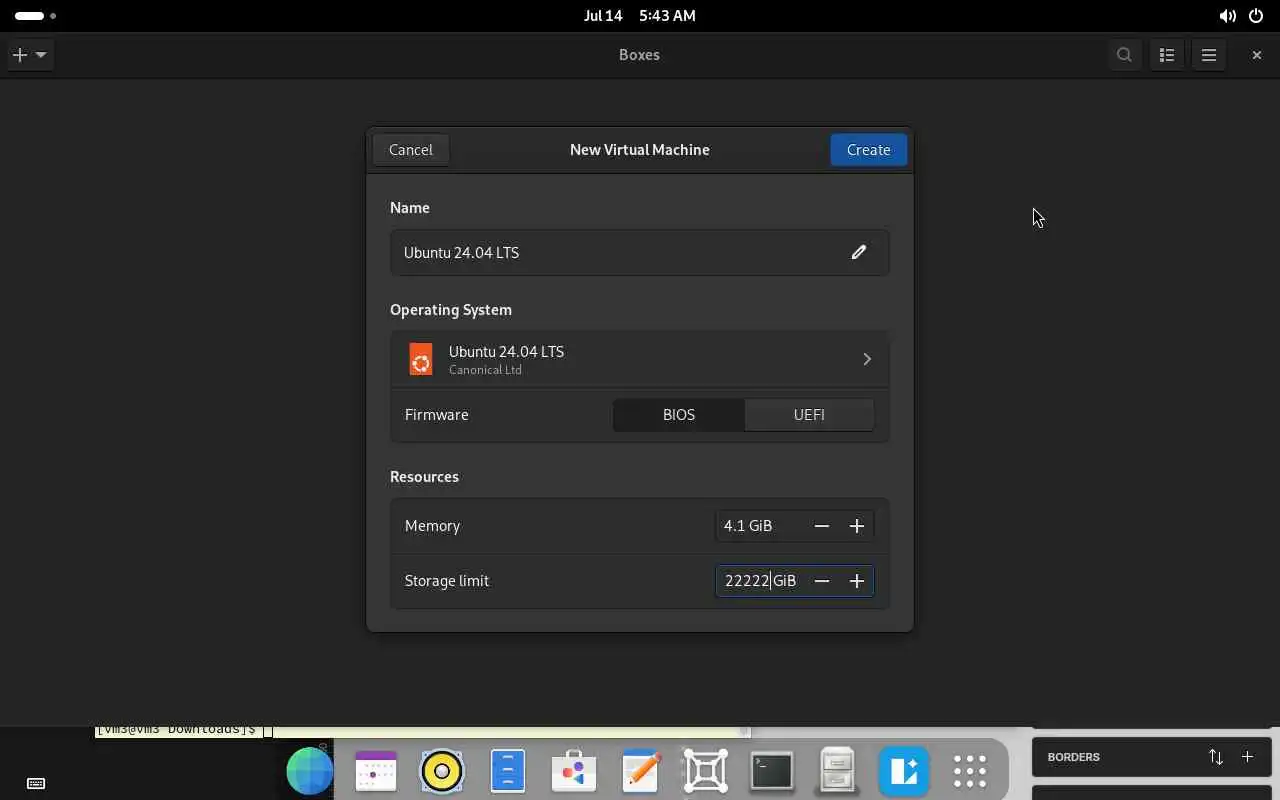Screen dimensions: 1280x800
Task: Switch to list view in Boxes
Action: tap(1166, 55)
